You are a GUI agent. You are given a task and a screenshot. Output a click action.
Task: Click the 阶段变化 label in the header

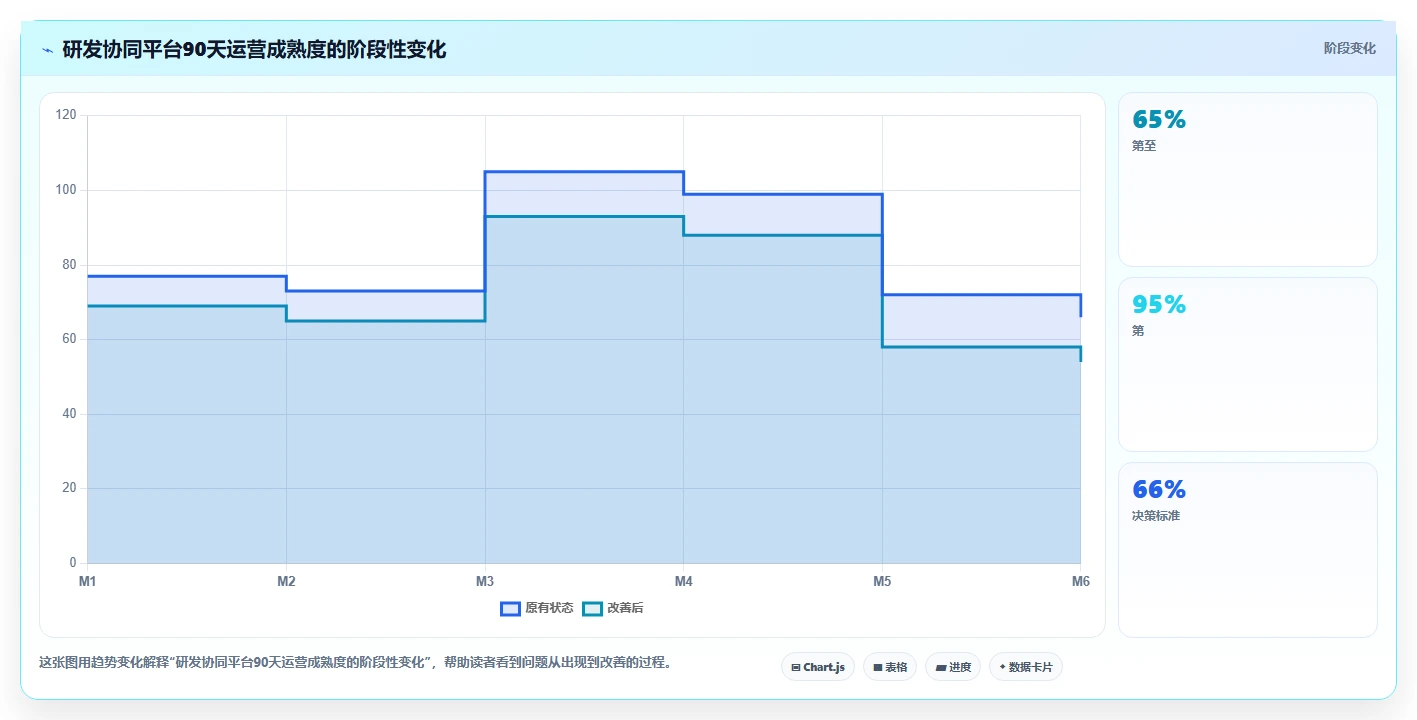[1350, 48]
